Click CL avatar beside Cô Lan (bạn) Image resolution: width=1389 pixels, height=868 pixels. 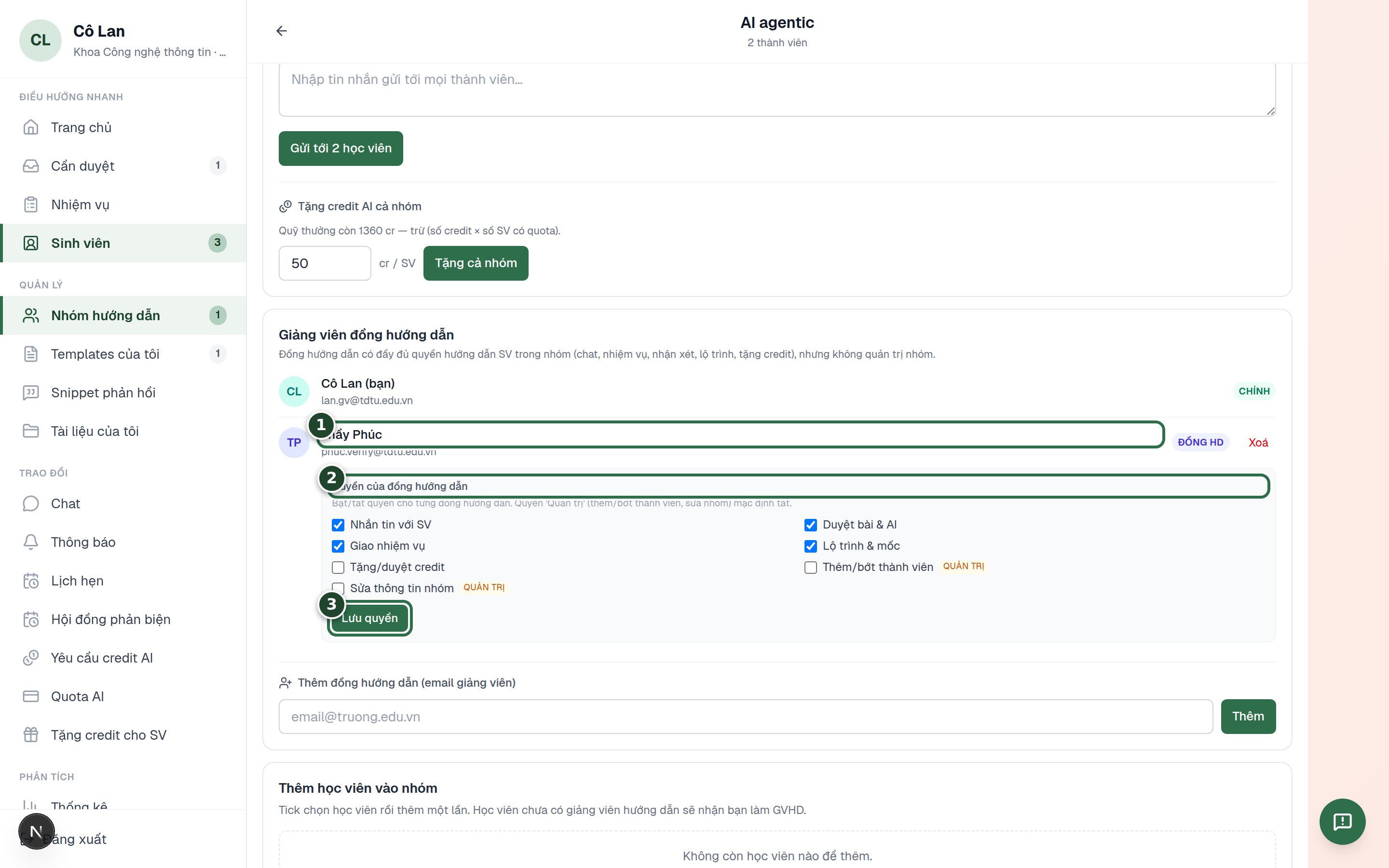(294, 392)
